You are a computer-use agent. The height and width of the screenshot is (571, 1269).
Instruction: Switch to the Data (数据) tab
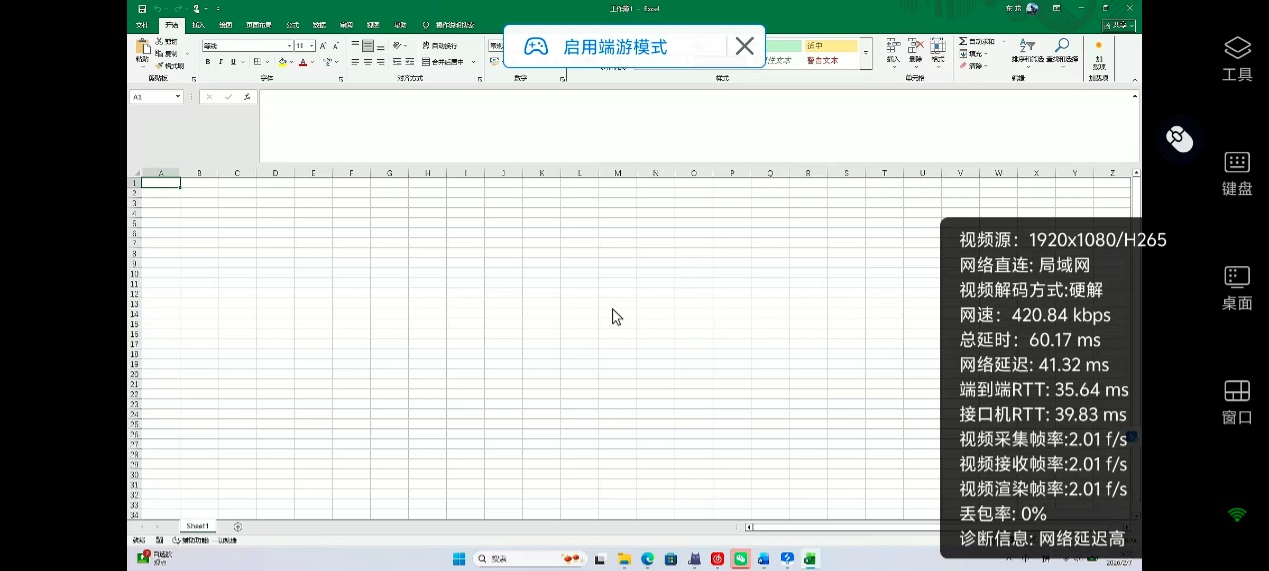(319, 25)
